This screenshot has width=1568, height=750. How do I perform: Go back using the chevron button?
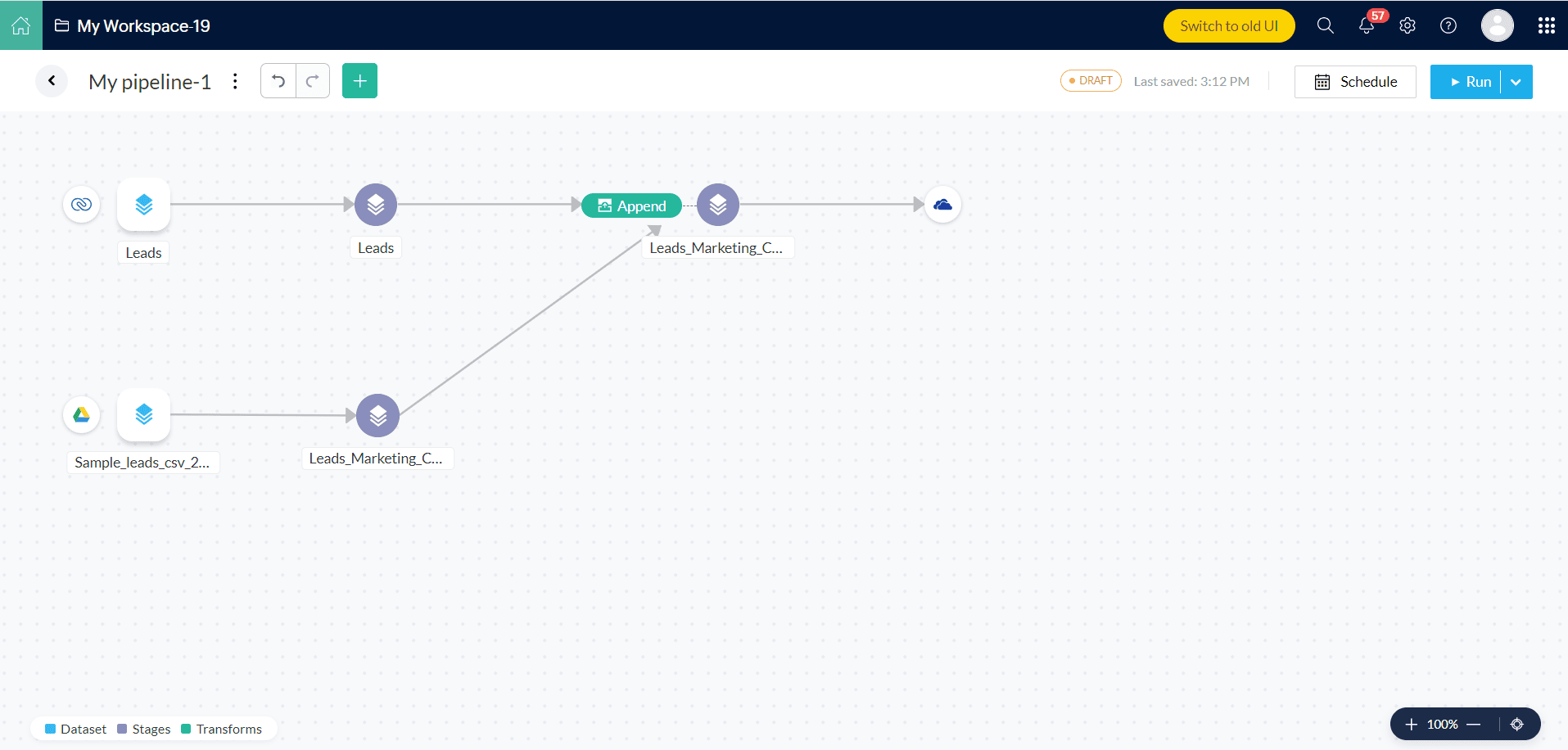click(x=52, y=81)
